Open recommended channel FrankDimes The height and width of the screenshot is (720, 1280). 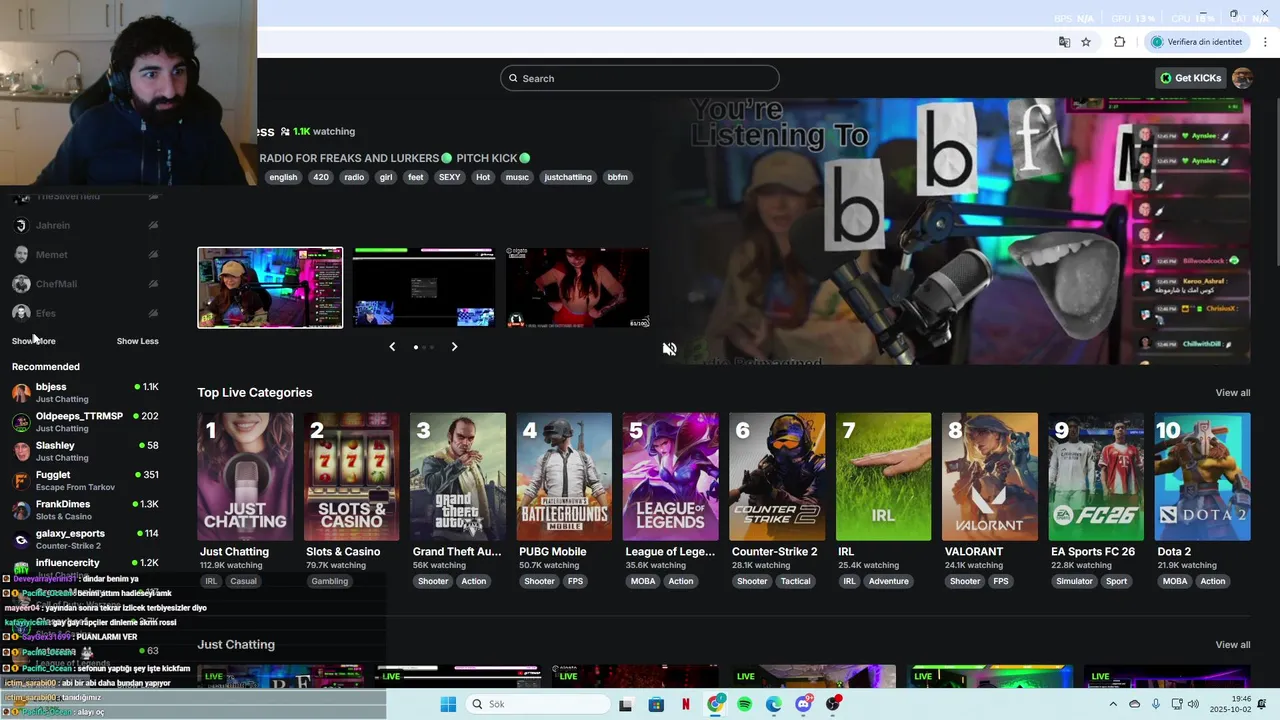(85, 510)
